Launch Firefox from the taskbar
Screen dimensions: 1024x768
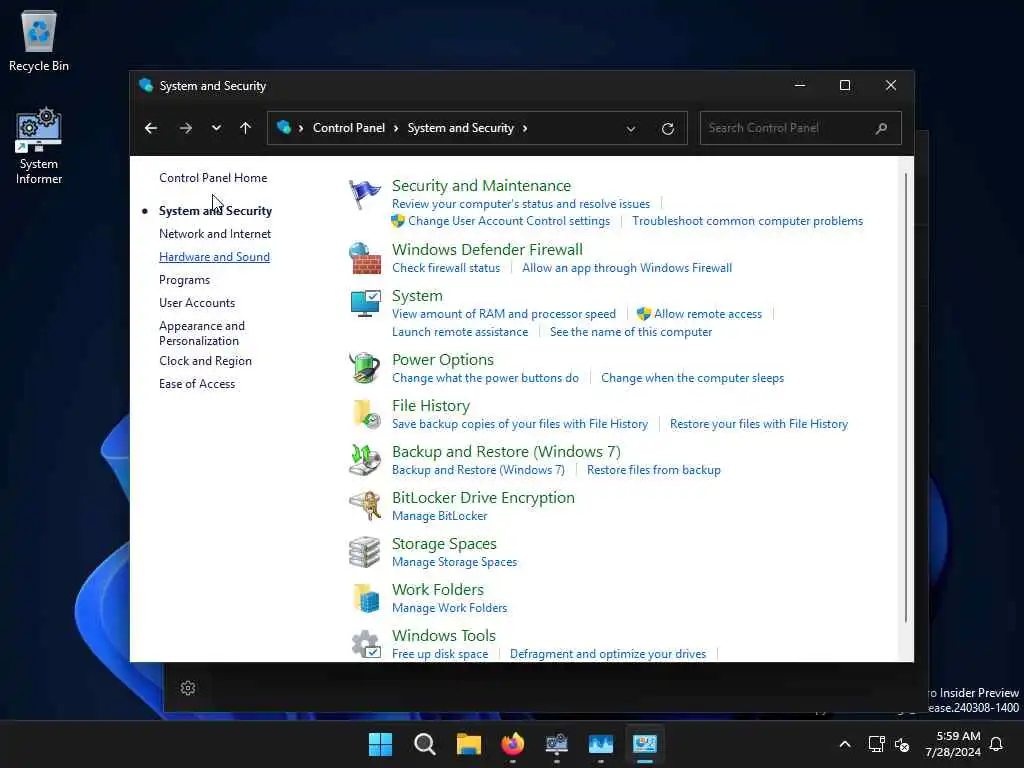click(513, 744)
